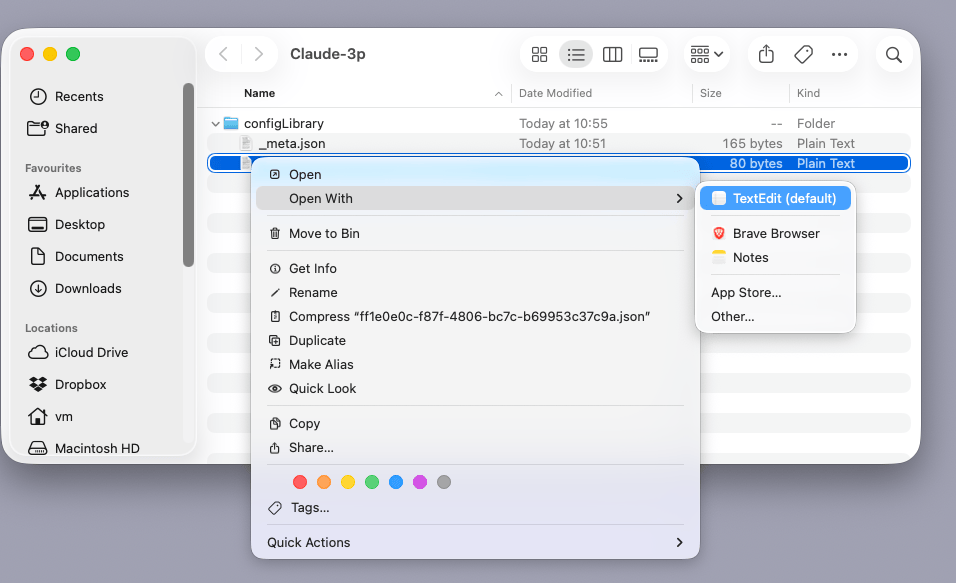Click the Share toolbar icon
Screen dimensions: 956x583
click(x=766, y=54)
